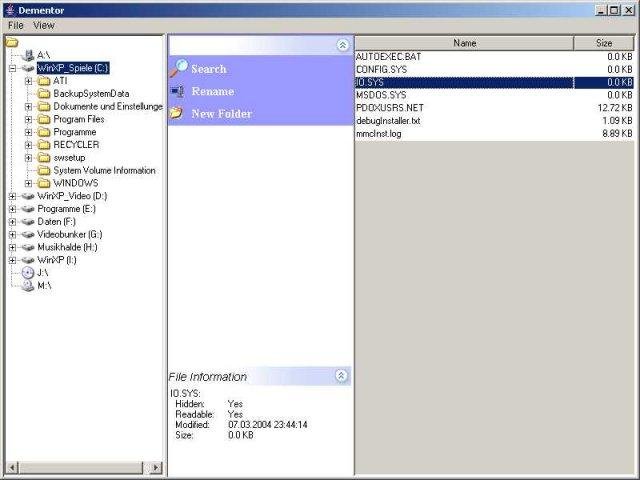640x480 pixels.
Task: Expand the WinXP (I:) drive node
Action: [x=12, y=260]
